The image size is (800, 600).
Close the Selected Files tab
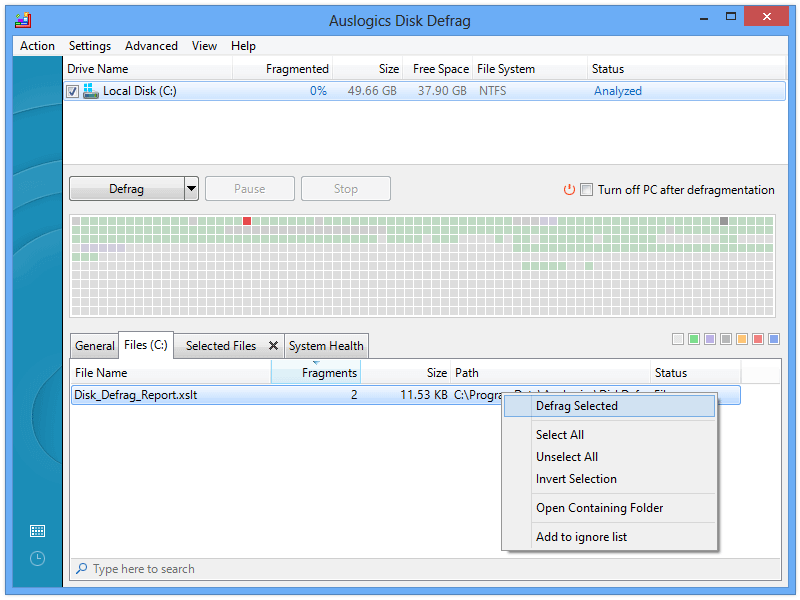tap(273, 345)
